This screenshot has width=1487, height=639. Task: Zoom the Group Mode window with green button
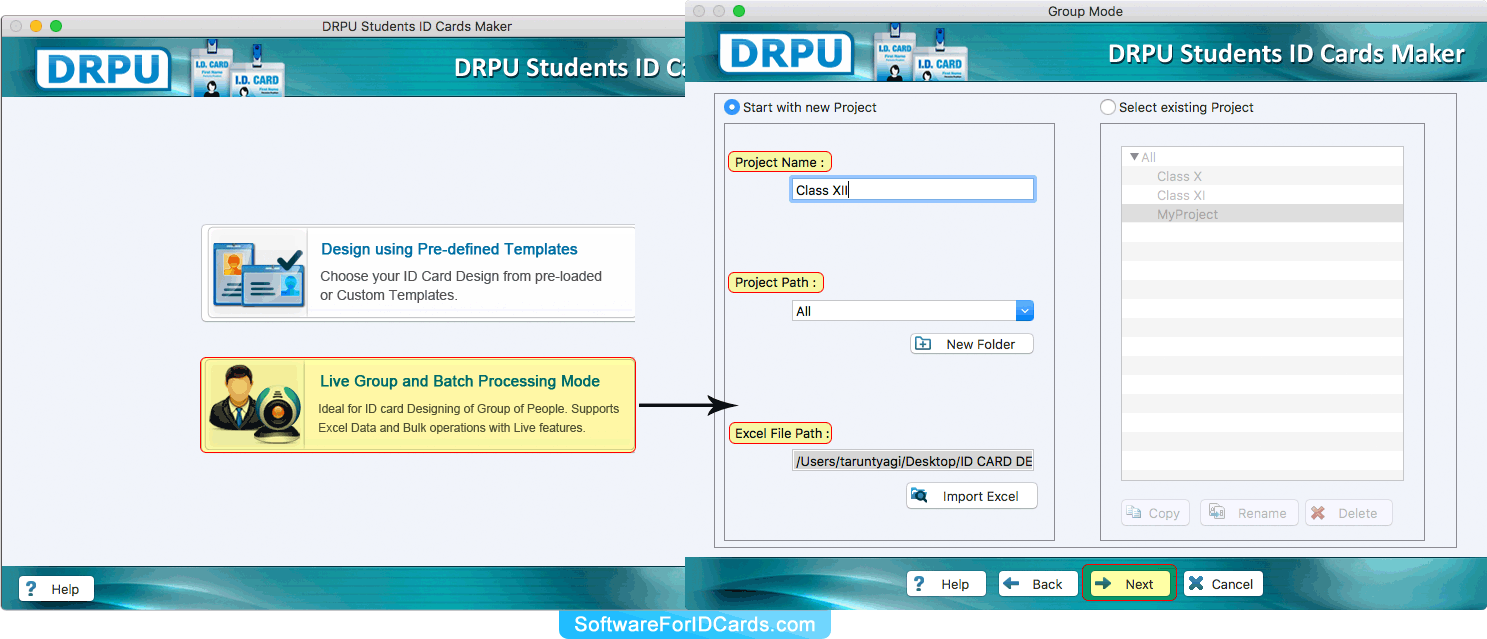(739, 11)
